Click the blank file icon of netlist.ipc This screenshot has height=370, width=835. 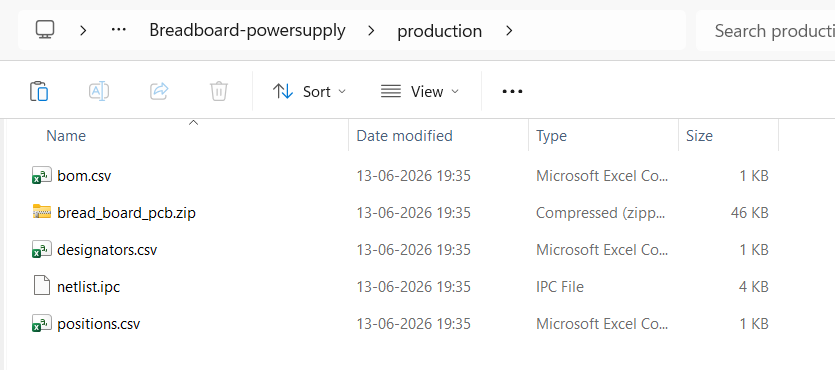pos(42,286)
